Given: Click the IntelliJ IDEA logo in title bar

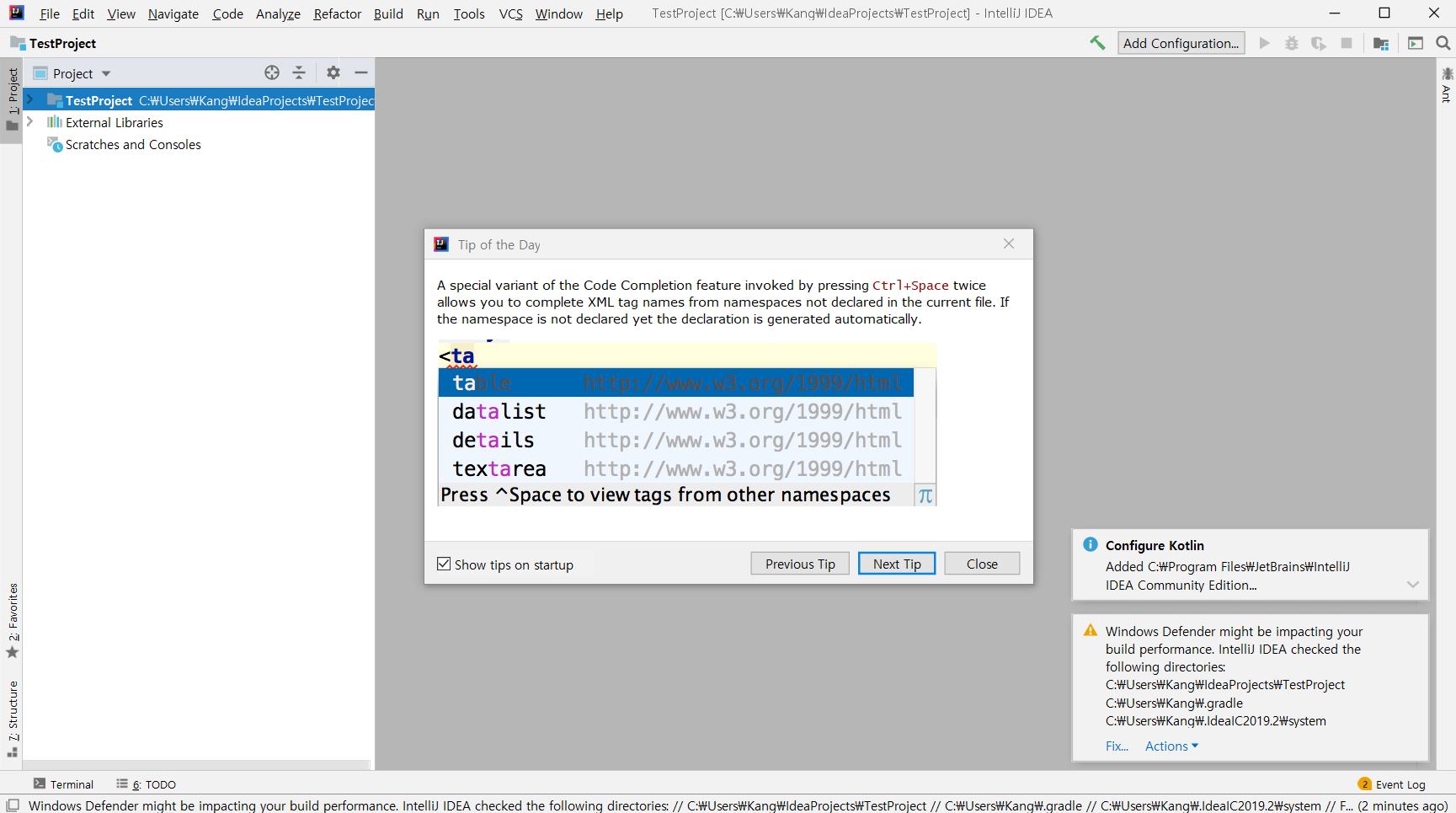Looking at the screenshot, I should pyautogui.click(x=17, y=13).
